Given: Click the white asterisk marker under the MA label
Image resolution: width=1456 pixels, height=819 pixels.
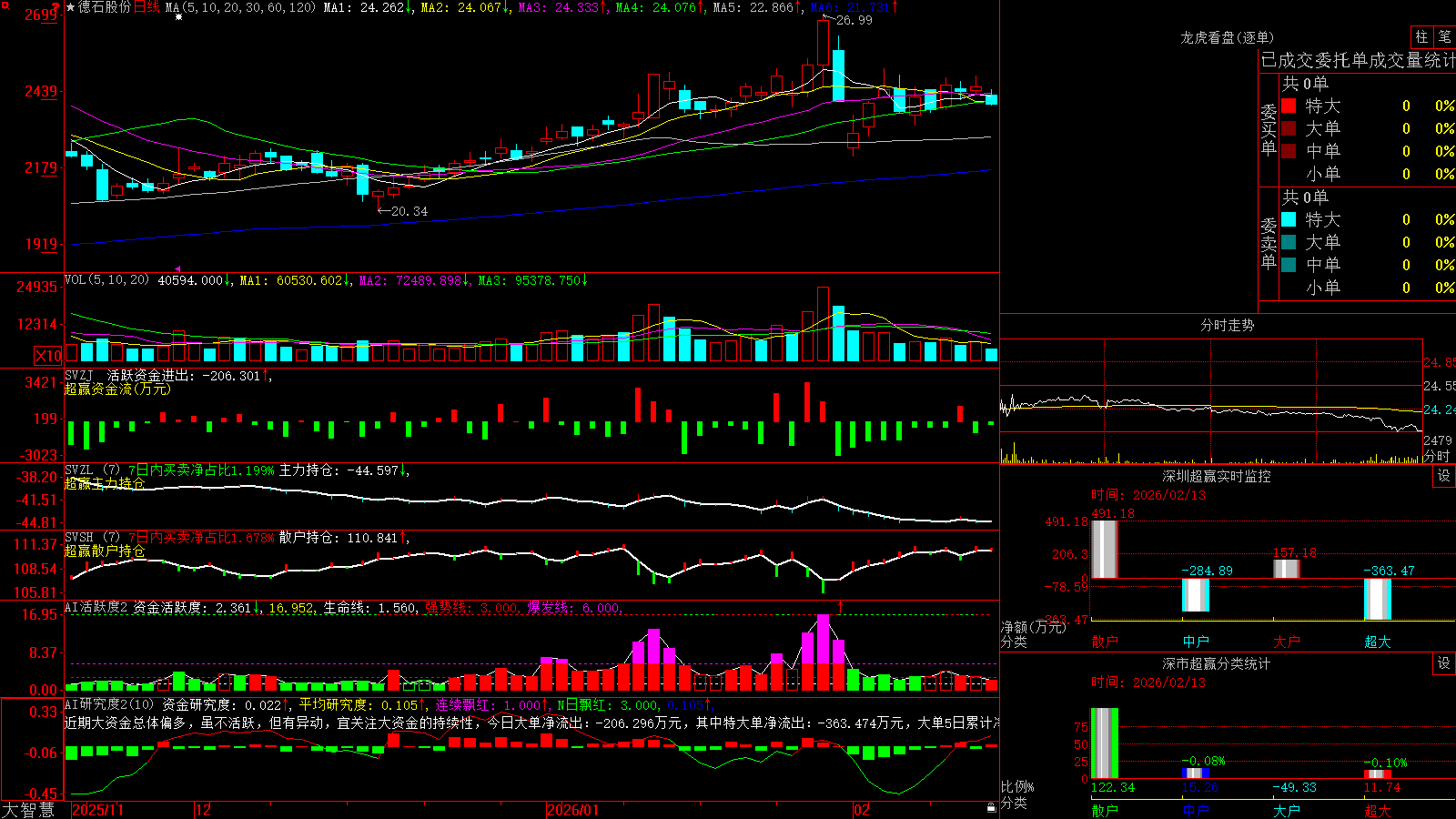Looking at the screenshot, I should 178,17.
